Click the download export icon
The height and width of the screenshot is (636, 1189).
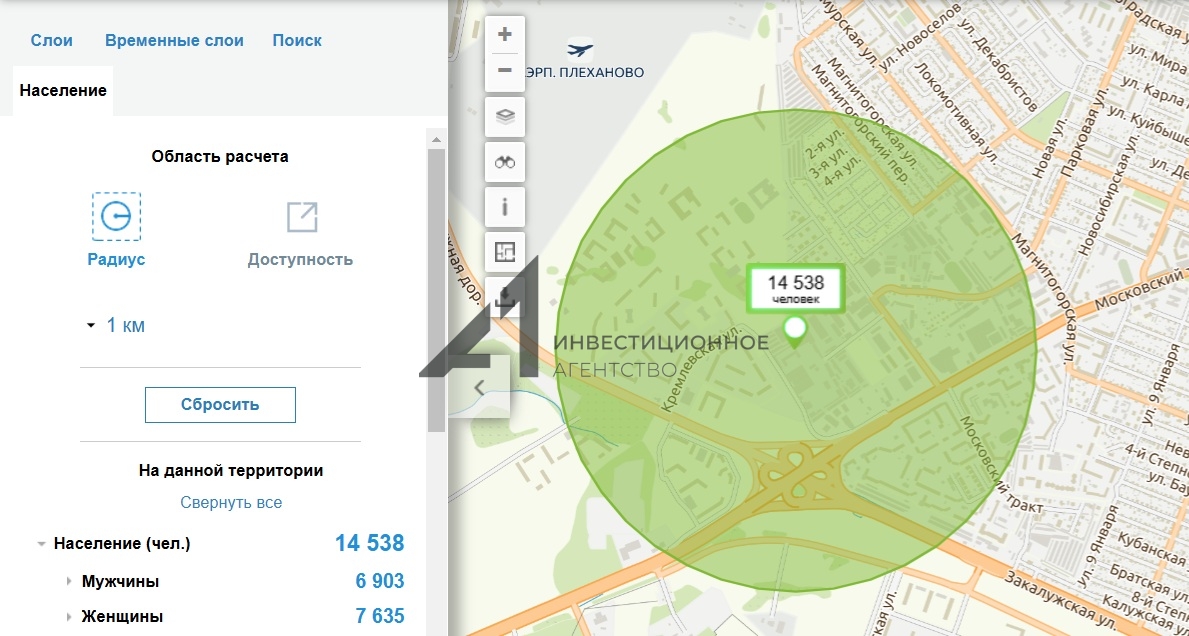point(506,296)
